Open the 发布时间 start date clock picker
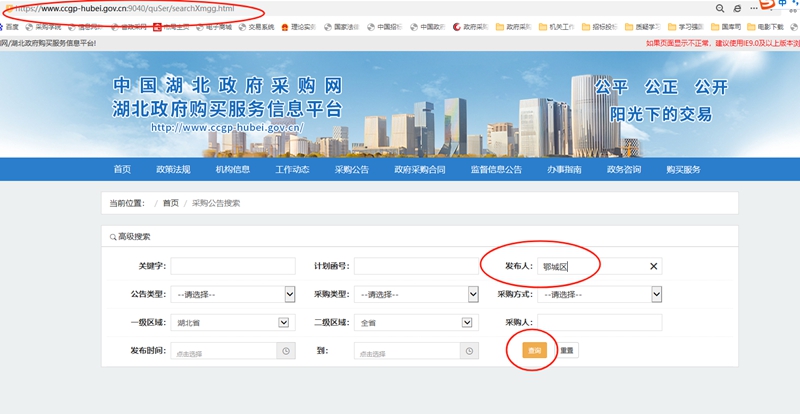 pyautogui.click(x=286, y=351)
